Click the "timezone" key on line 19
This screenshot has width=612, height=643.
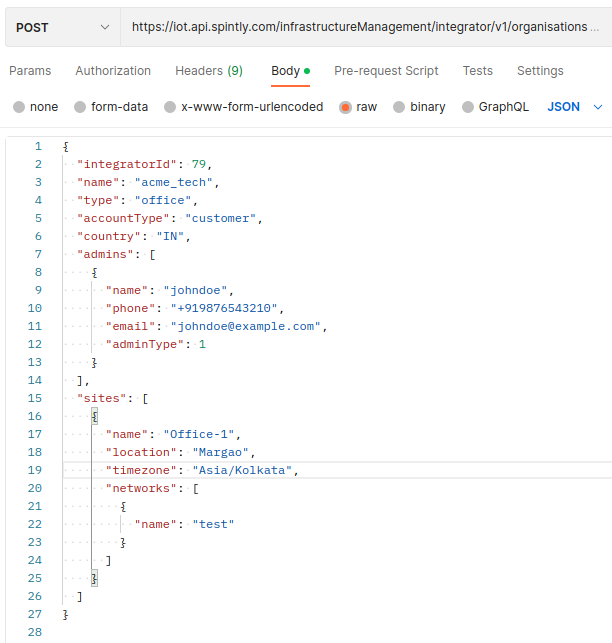tap(141, 471)
